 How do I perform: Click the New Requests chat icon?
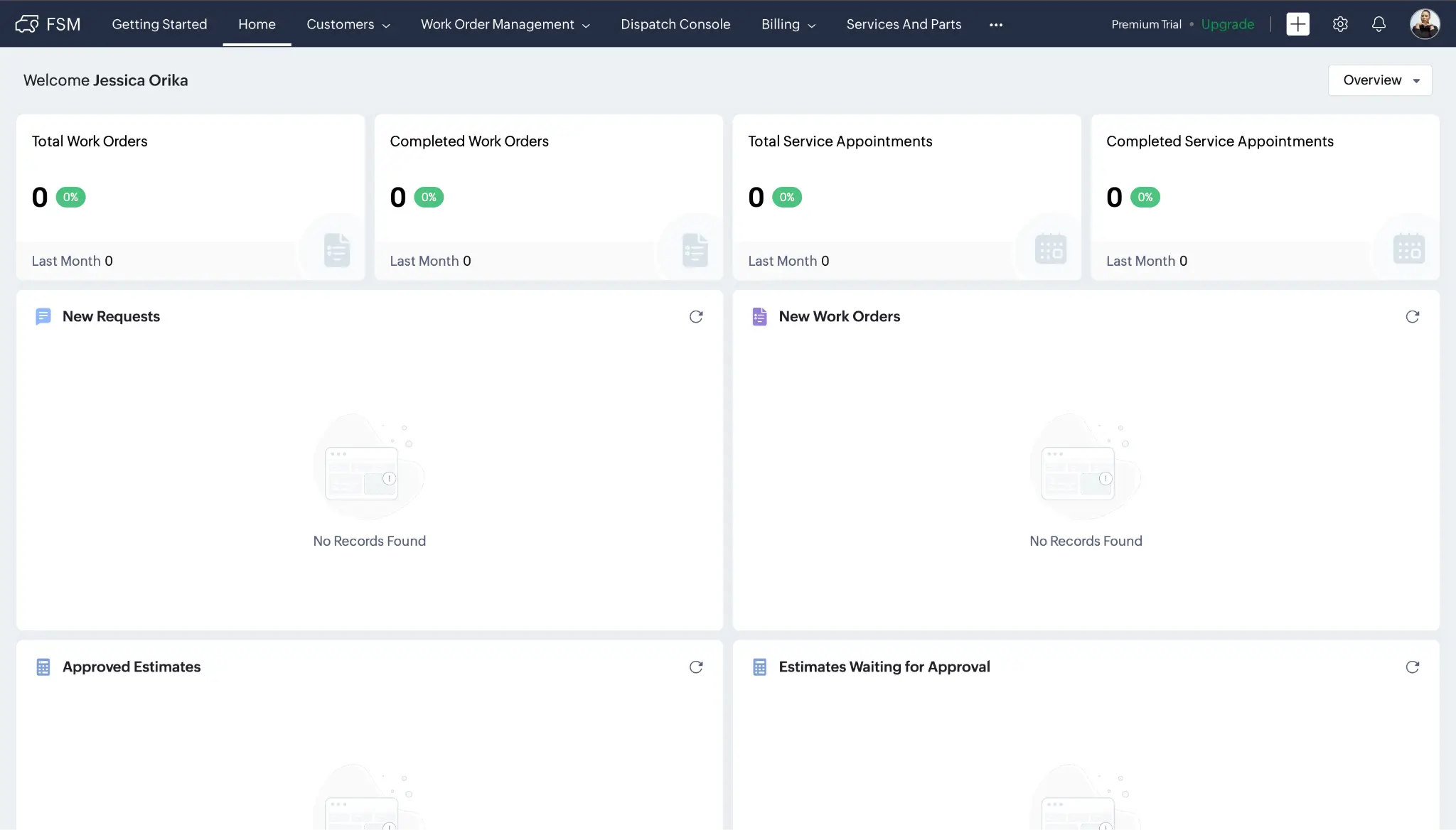pyautogui.click(x=43, y=317)
